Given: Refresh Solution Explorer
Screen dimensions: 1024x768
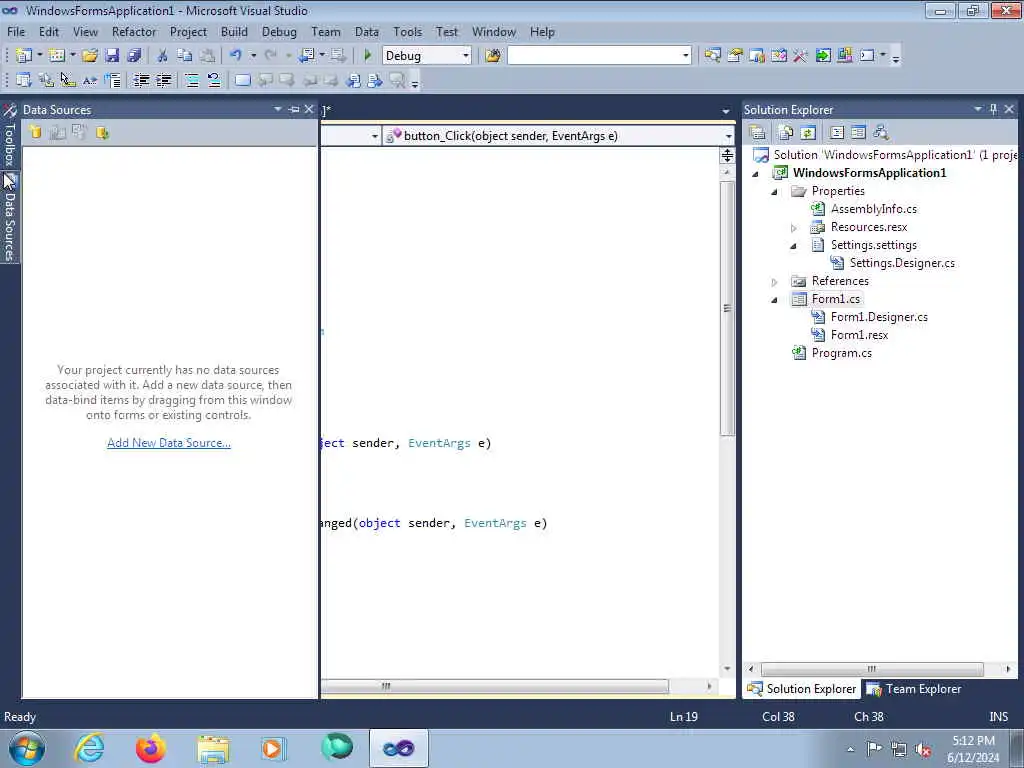Looking at the screenshot, I should 808,133.
